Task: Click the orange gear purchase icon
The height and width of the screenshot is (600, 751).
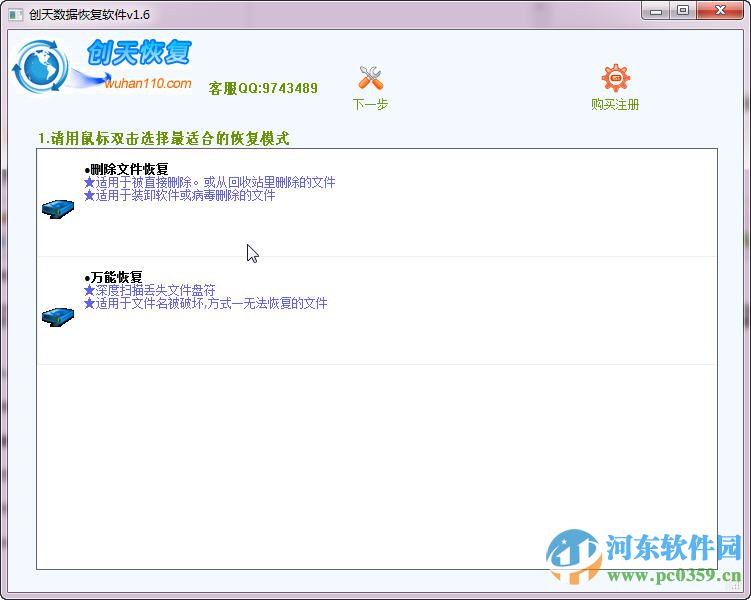Action: pos(615,78)
